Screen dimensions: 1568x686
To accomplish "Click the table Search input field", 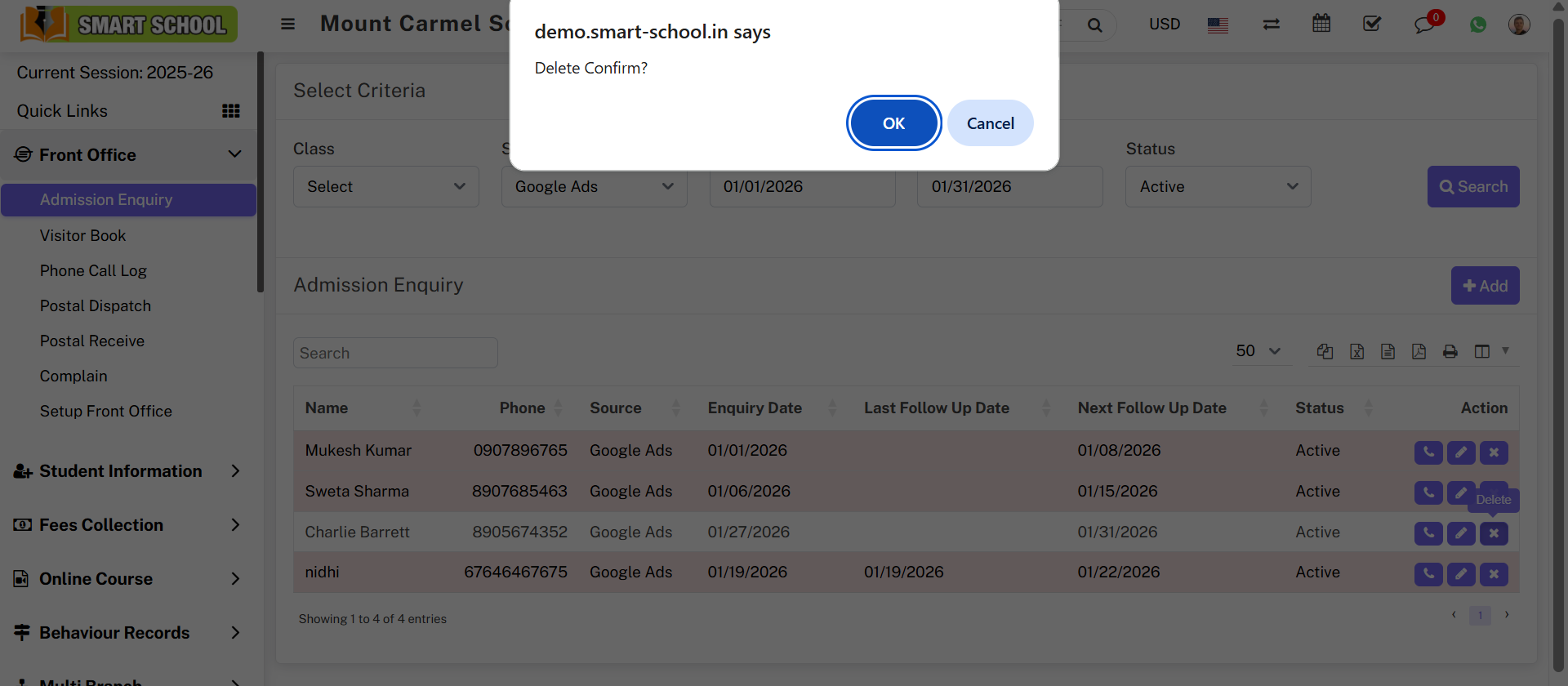I will click(395, 353).
